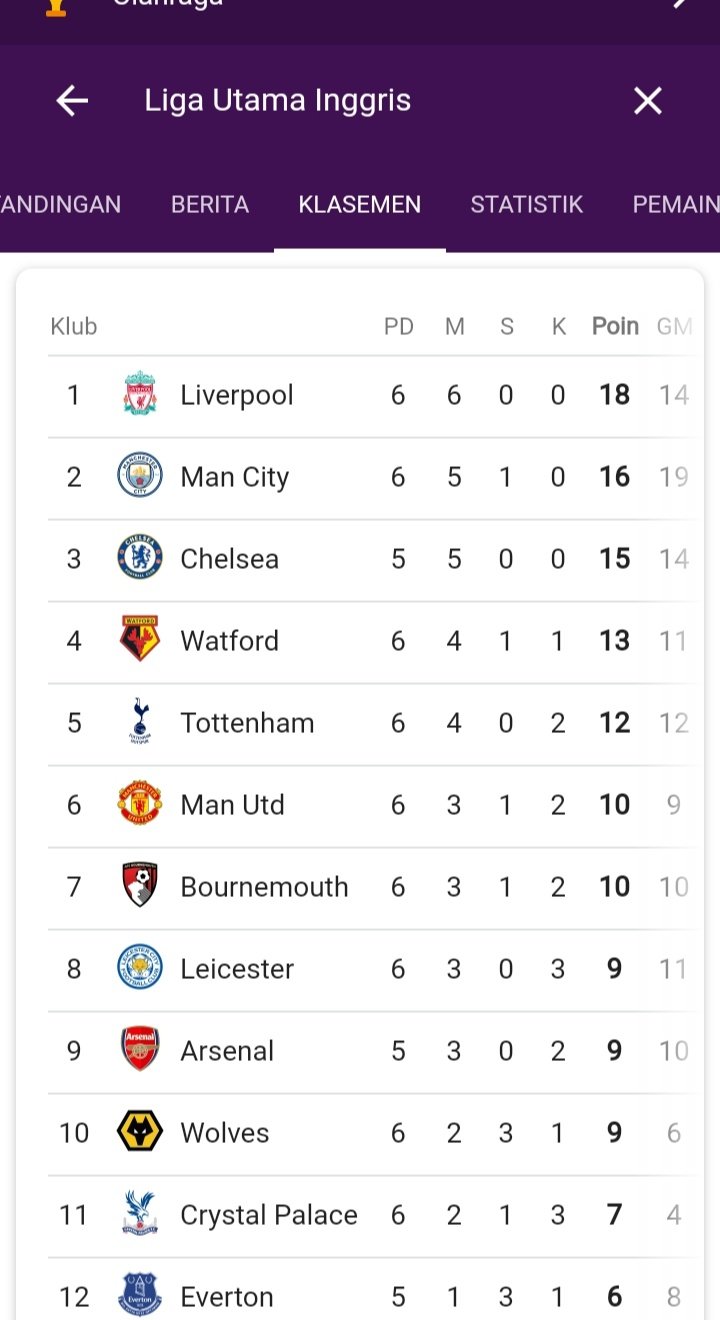Switch to the BERITA tab
720x1320 pixels.
point(210,205)
